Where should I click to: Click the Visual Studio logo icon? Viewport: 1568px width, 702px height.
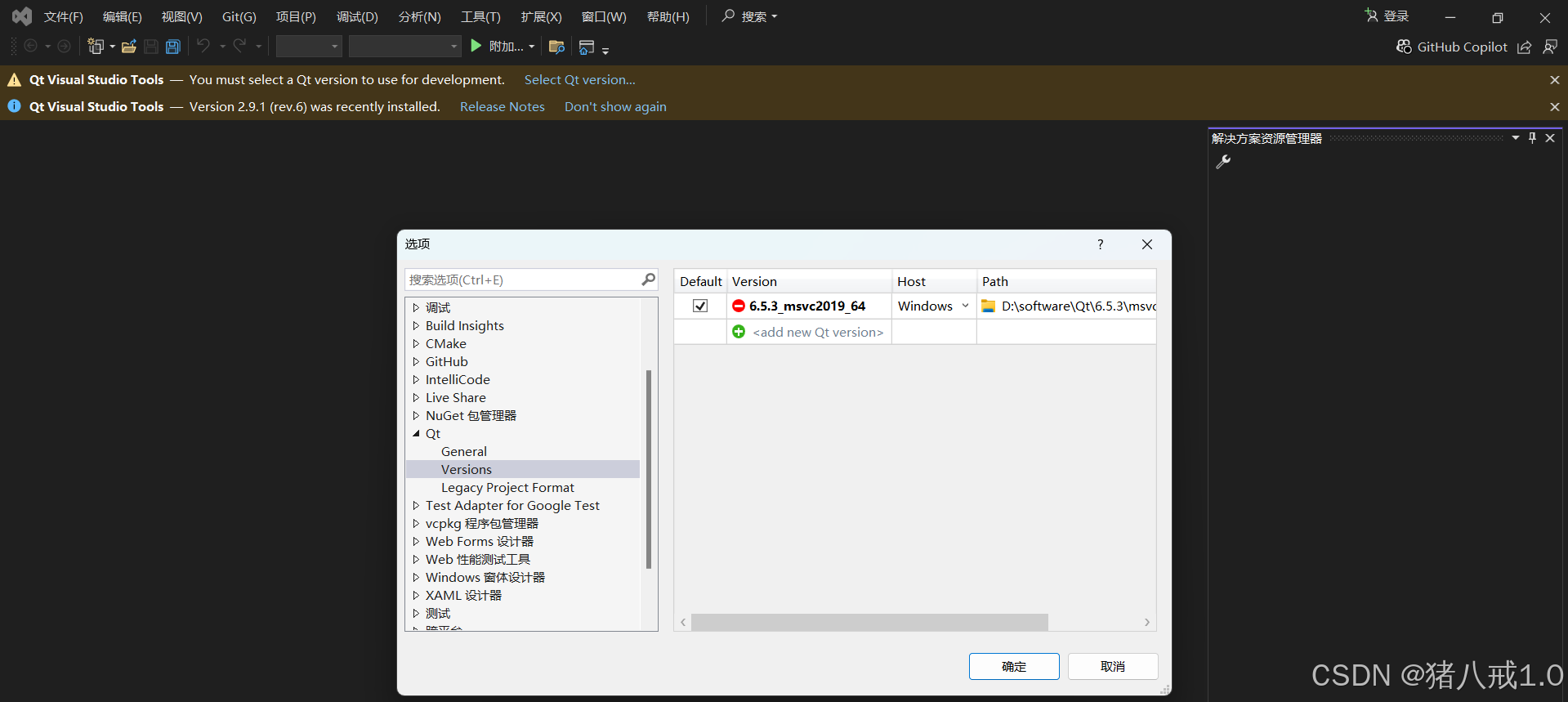coord(22,16)
